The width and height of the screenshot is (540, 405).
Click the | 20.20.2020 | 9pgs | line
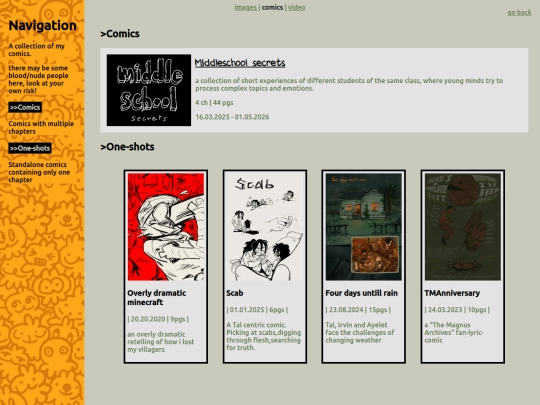click(158, 319)
